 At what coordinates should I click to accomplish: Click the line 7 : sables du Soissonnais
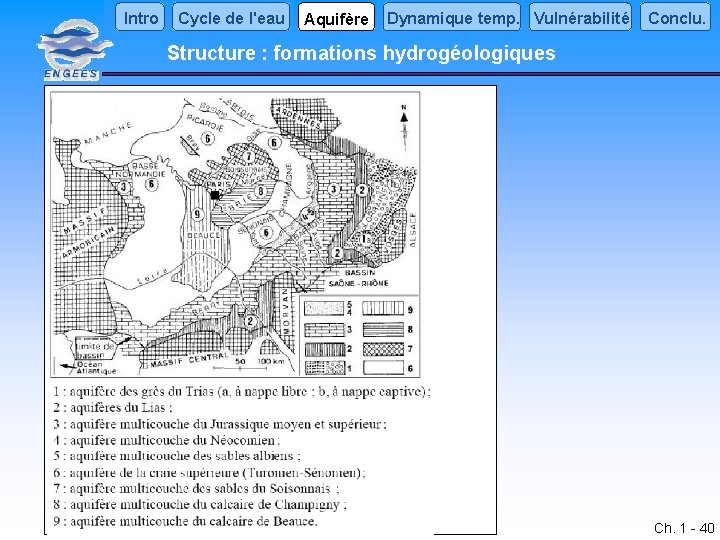pos(196,489)
